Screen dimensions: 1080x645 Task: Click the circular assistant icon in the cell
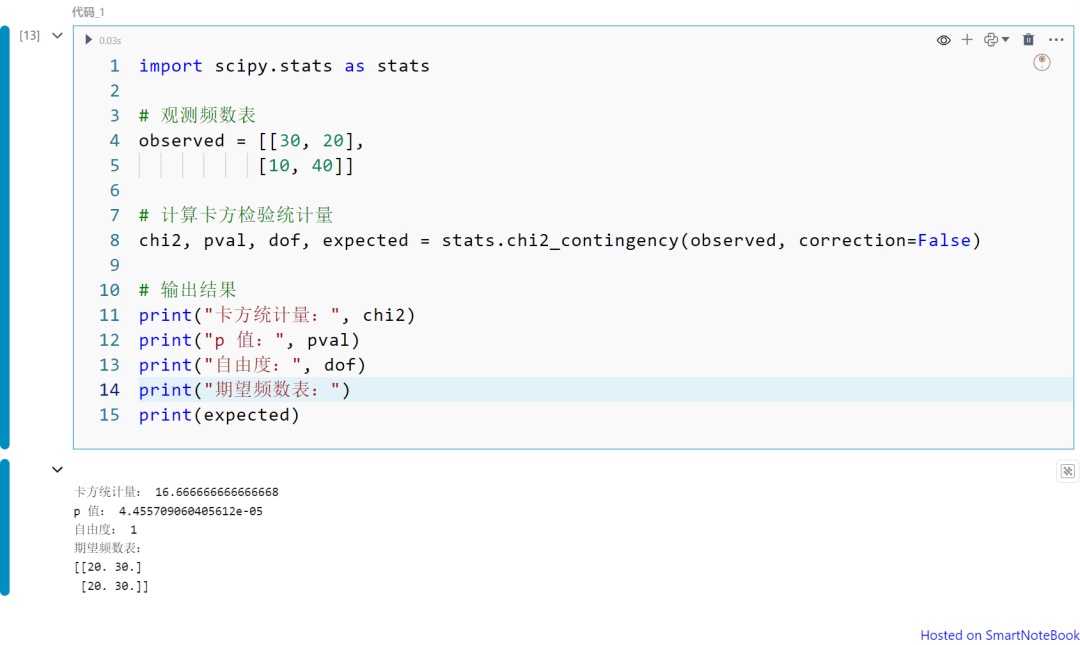pos(1041,63)
